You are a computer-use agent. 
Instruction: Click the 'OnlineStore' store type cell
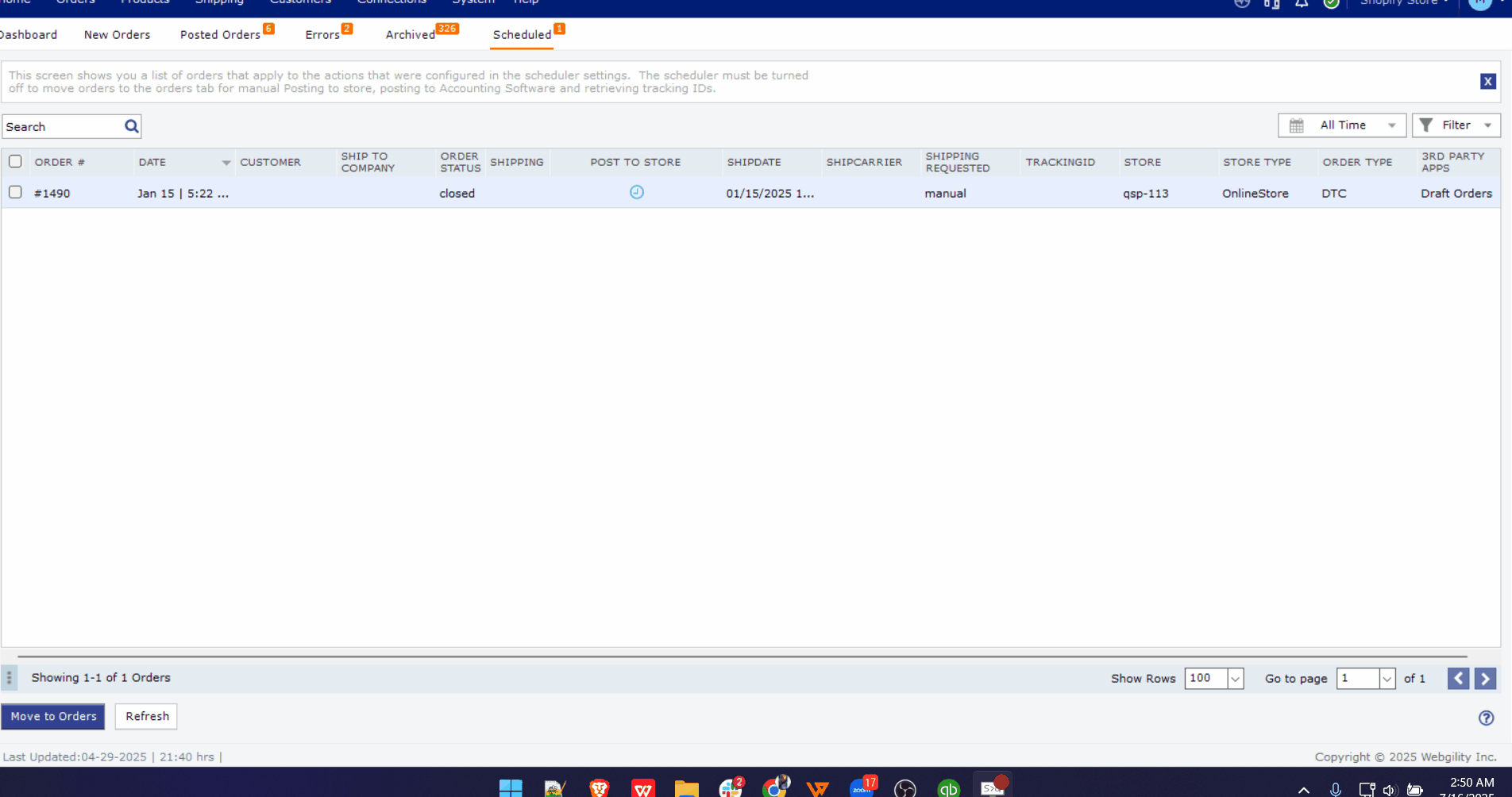(1255, 193)
